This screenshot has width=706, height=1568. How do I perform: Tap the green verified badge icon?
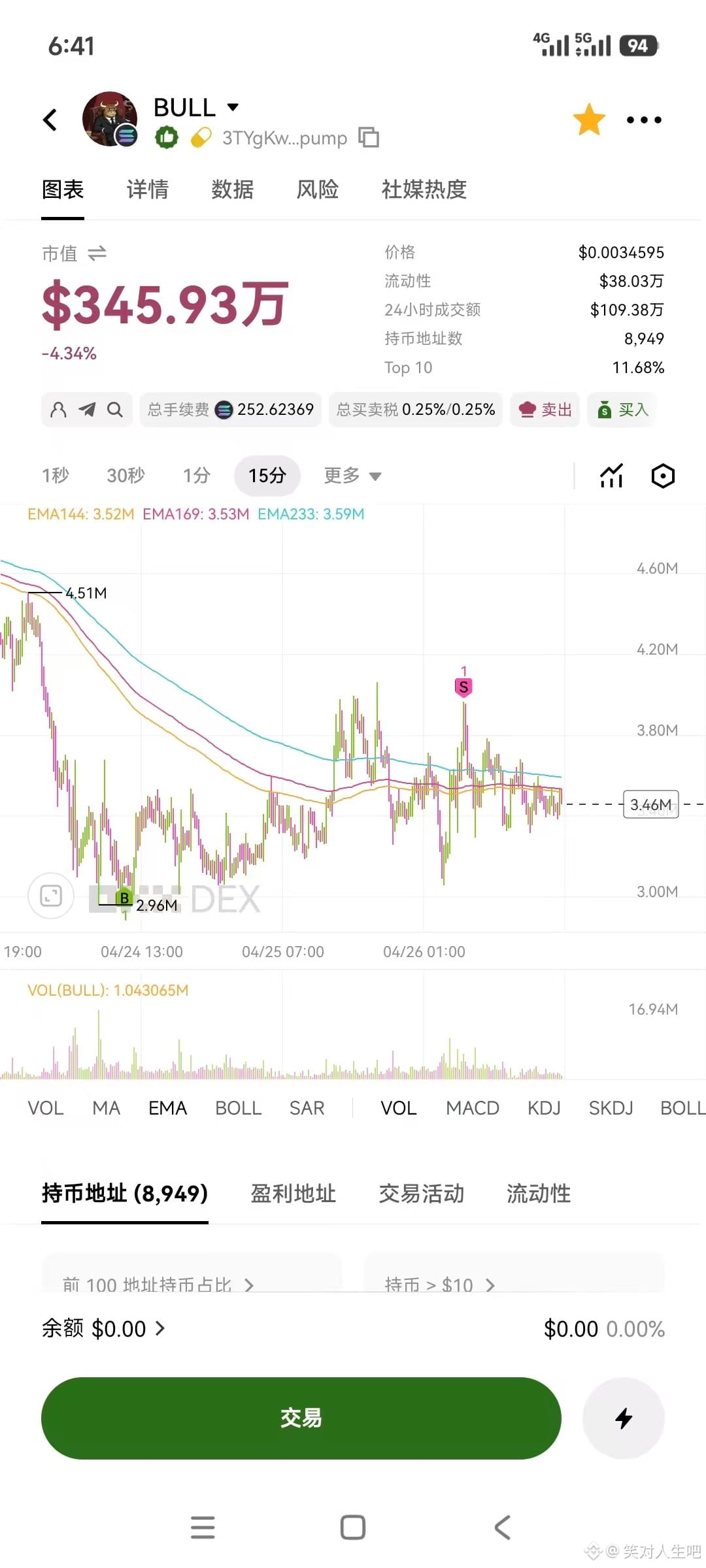167,137
